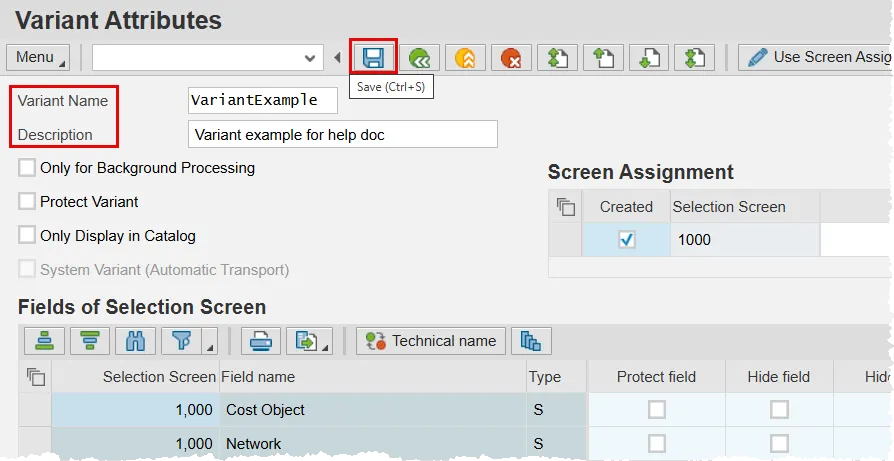Select all rows in Screen Assignment table
The image size is (894, 461).
pyautogui.click(x=565, y=206)
